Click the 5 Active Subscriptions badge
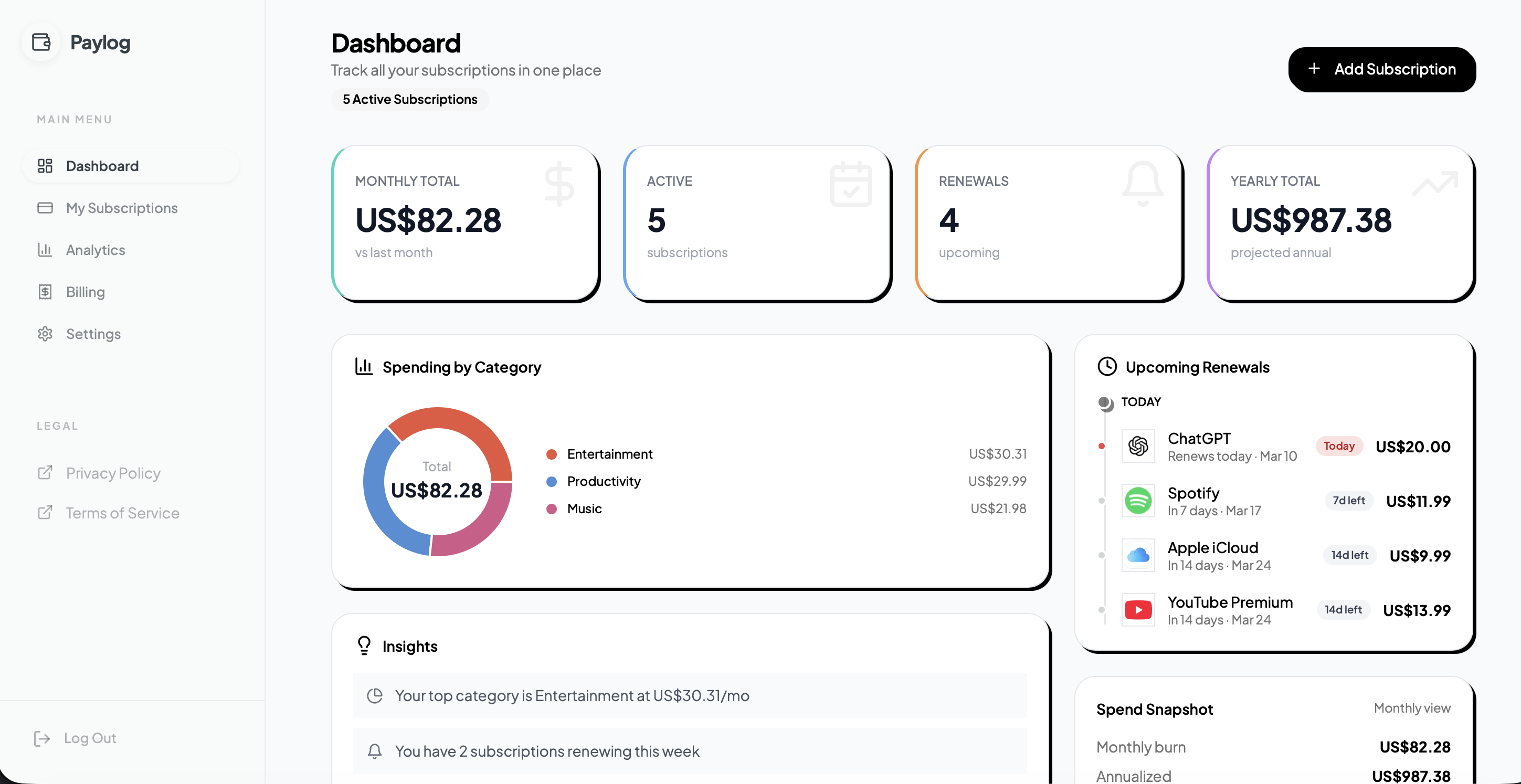This screenshot has width=1521, height=784. [410, 99]
